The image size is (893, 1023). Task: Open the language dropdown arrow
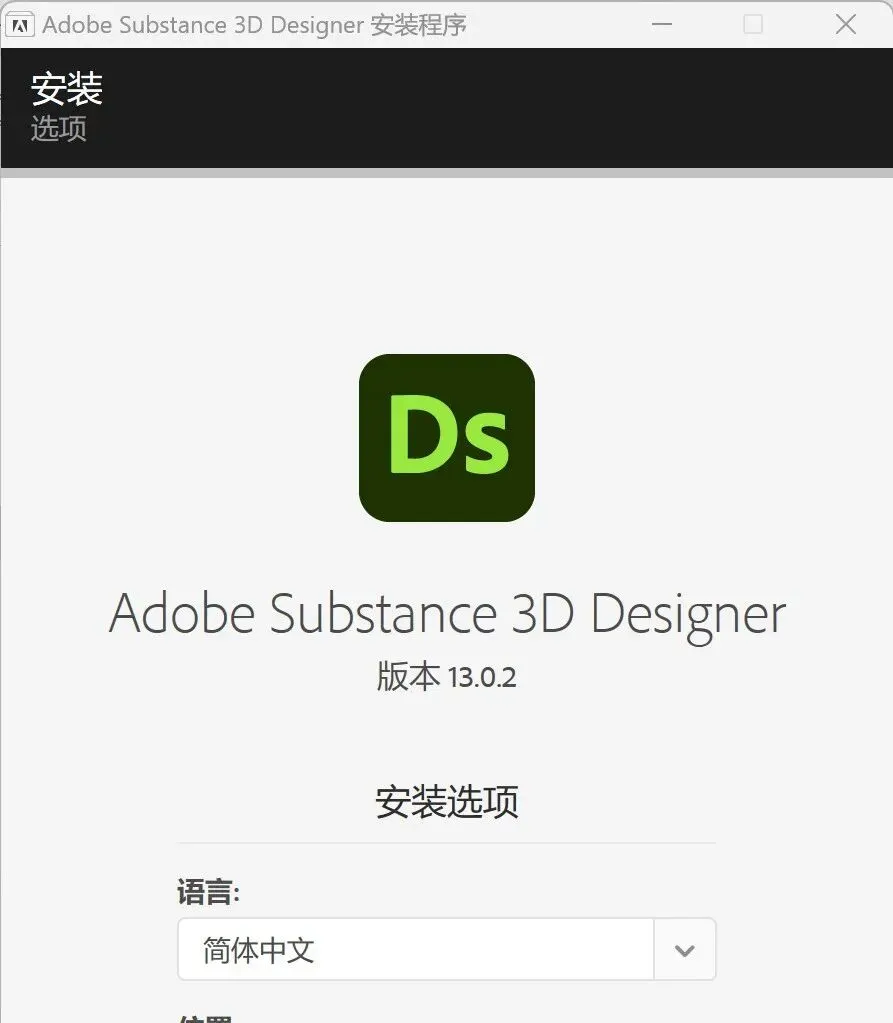pos(684,949)
